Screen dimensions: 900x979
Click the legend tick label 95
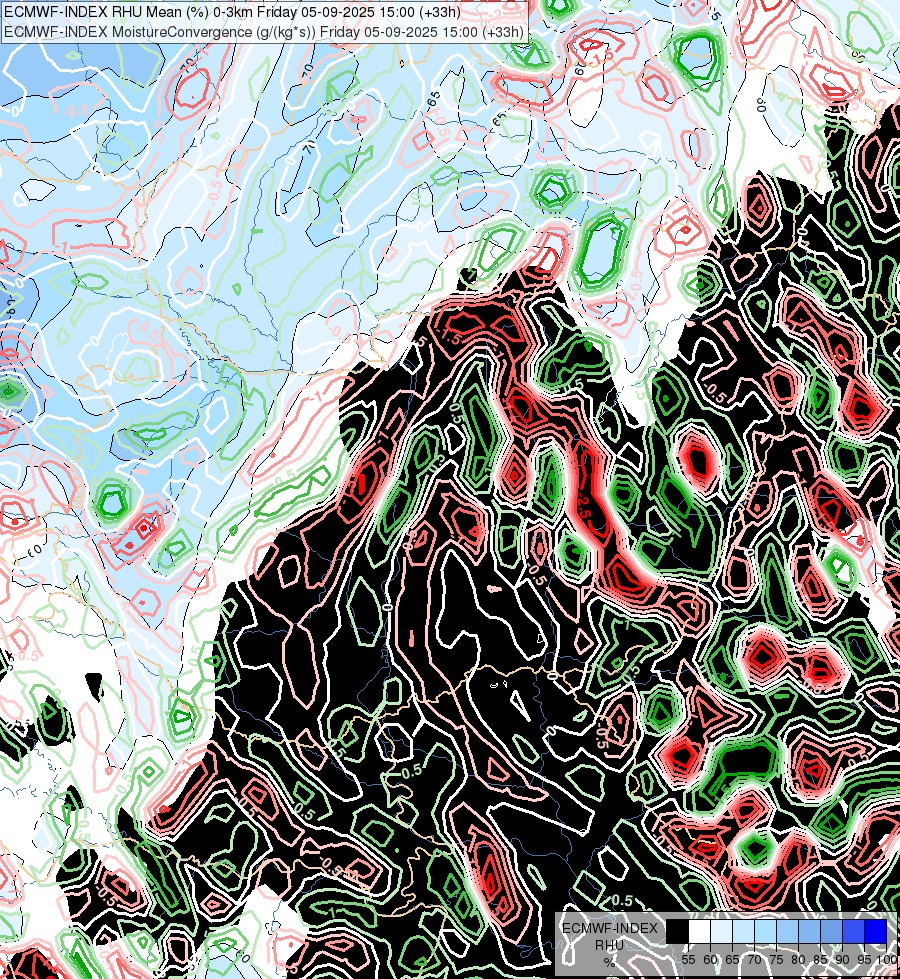tap(864, 960)
